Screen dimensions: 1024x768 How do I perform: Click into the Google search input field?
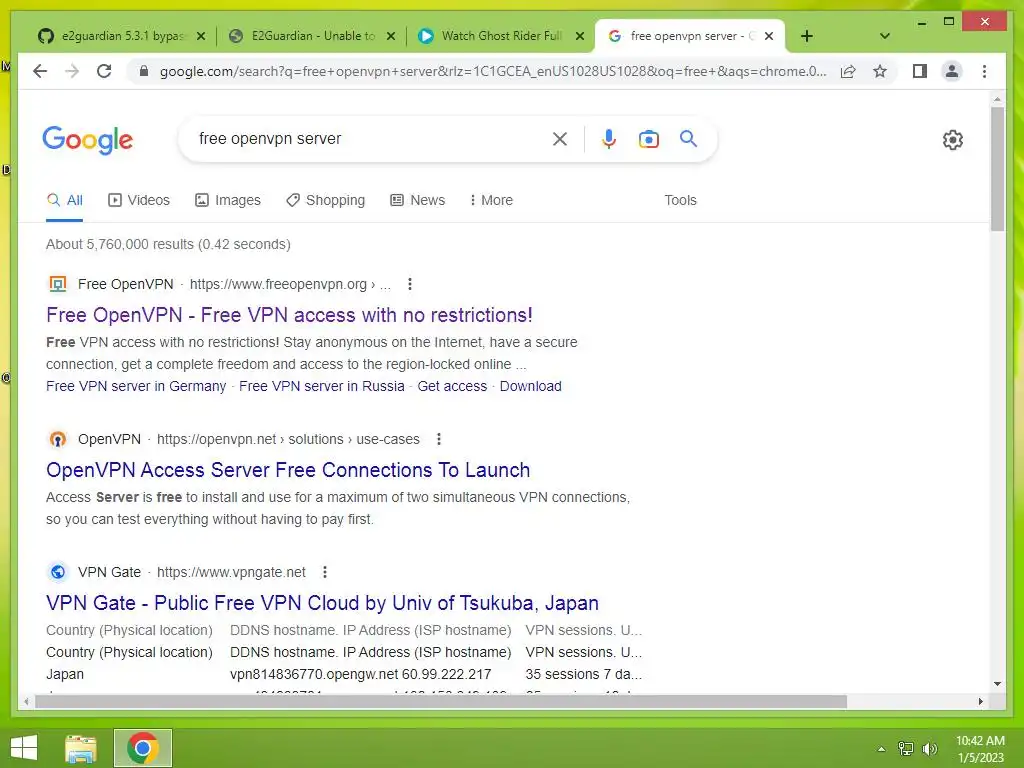372,138
